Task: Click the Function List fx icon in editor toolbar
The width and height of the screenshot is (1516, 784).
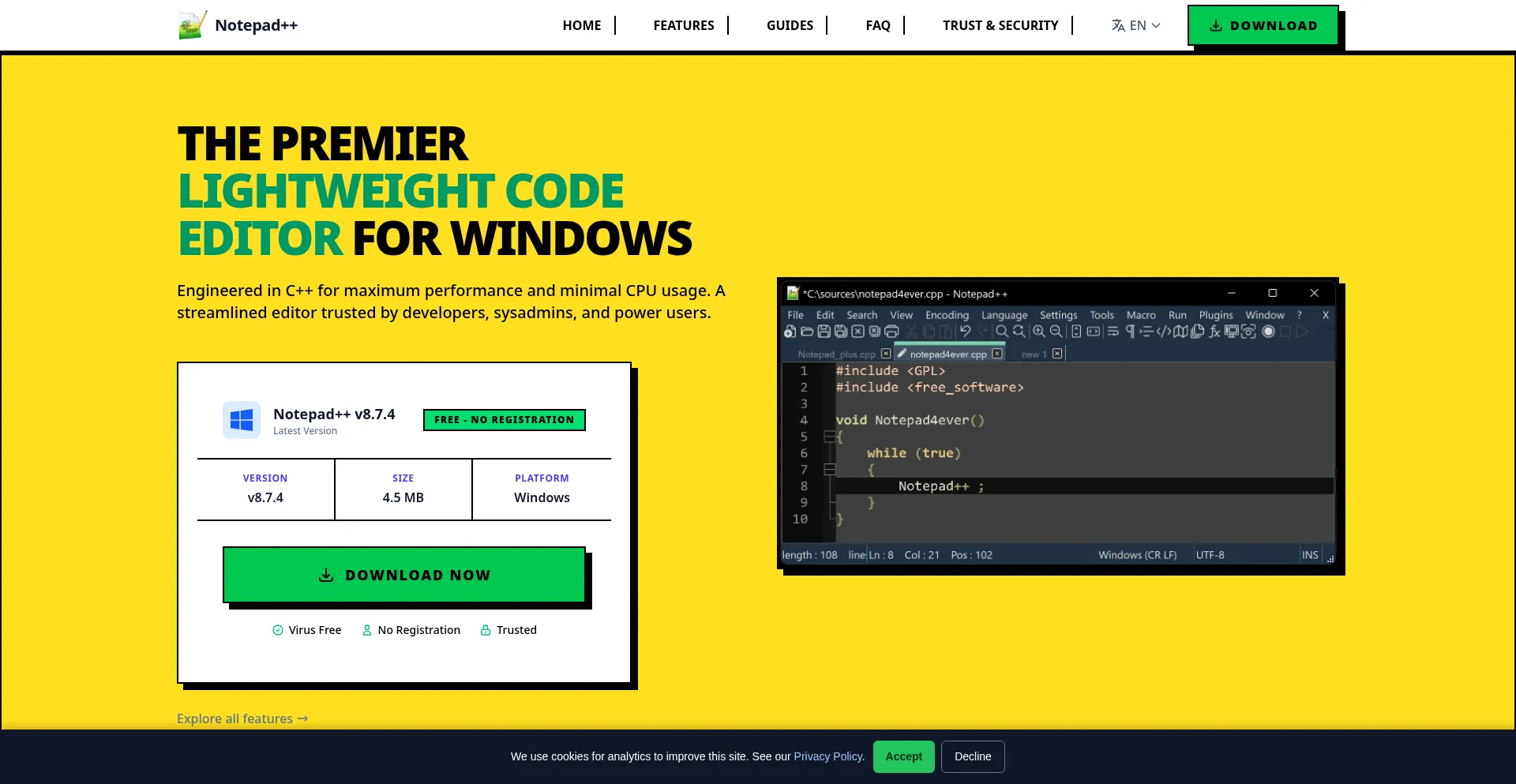Action: 1214,332
